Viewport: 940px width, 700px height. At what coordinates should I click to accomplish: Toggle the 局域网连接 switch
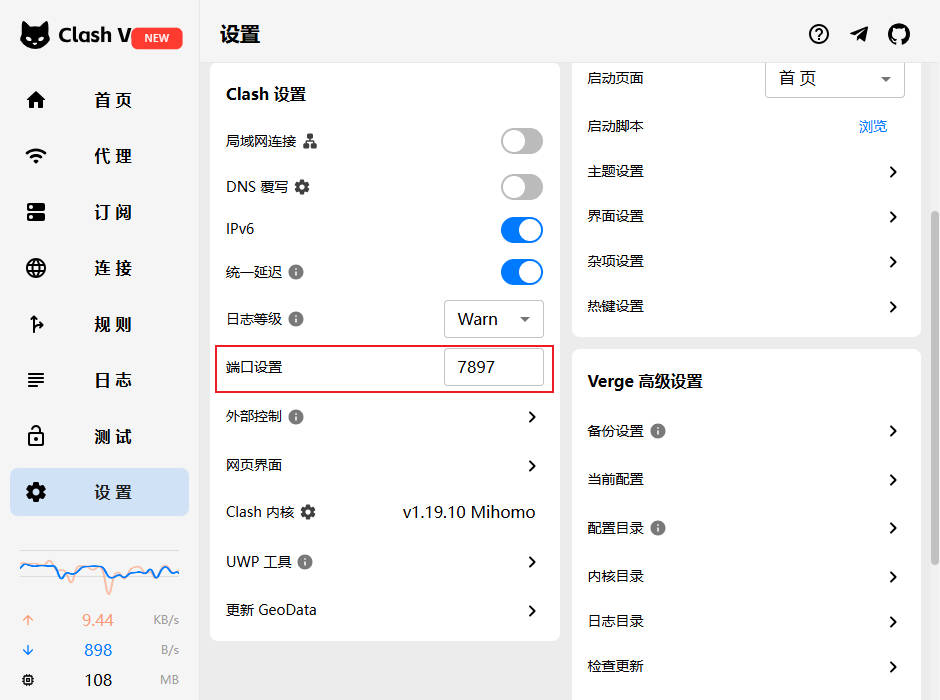tap(521, 141)
